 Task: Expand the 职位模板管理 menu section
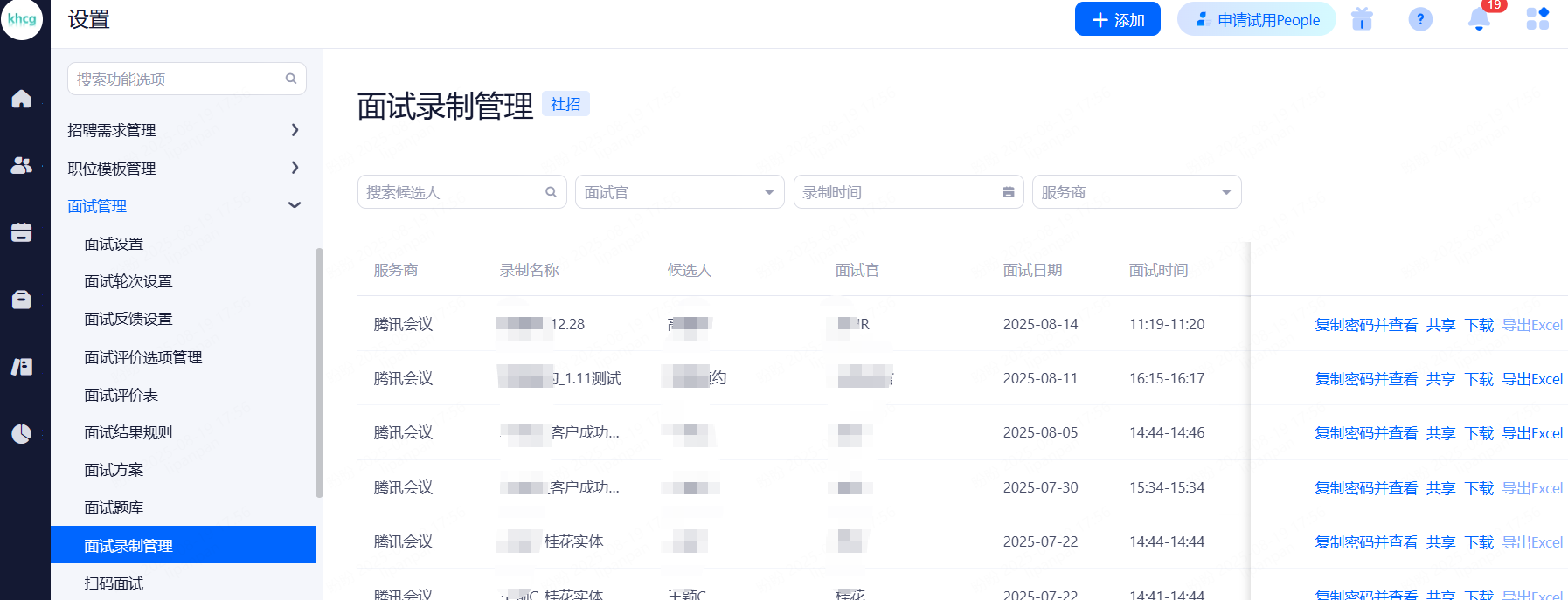[x=184, y=169]
